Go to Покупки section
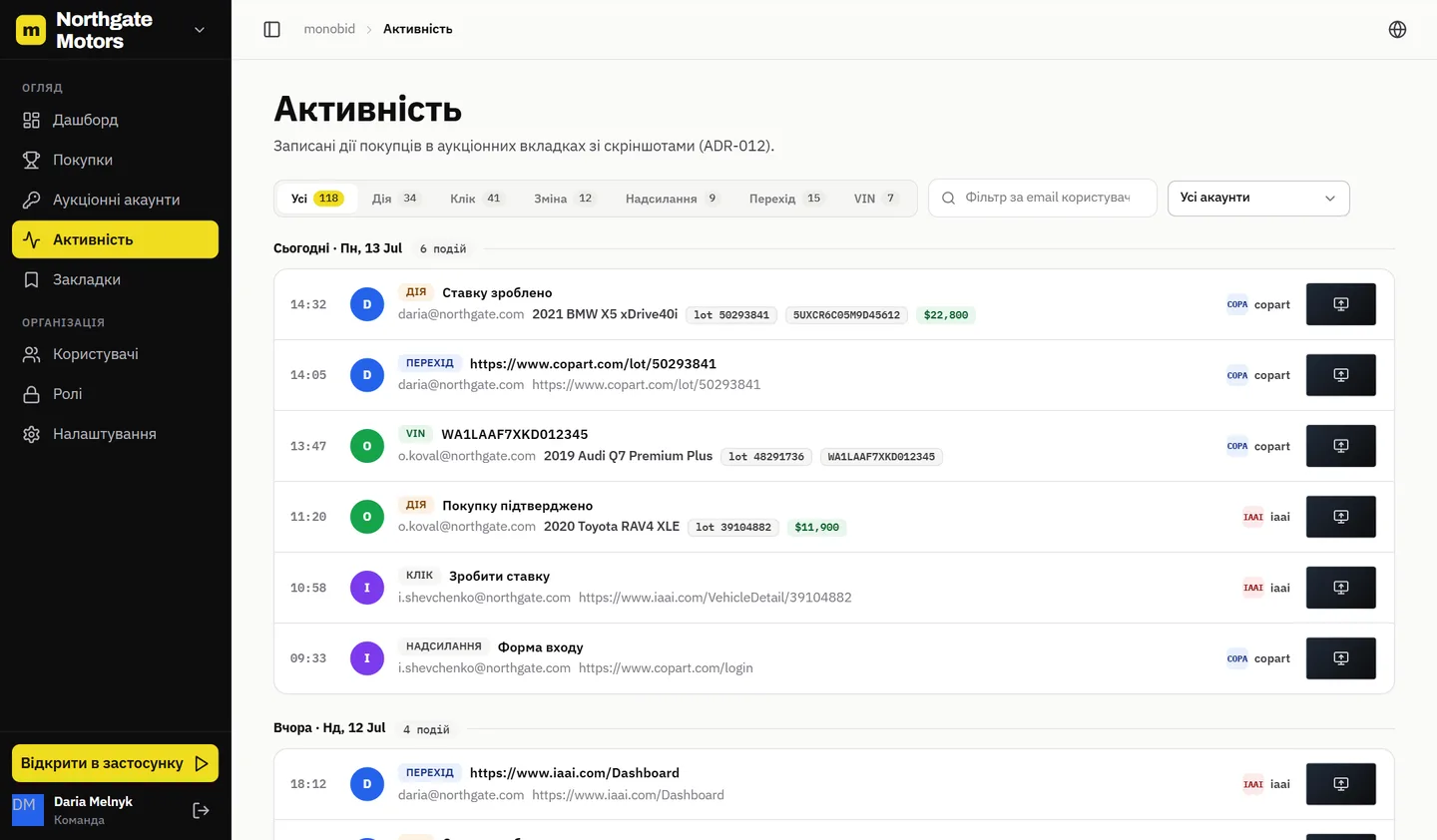 115,160
